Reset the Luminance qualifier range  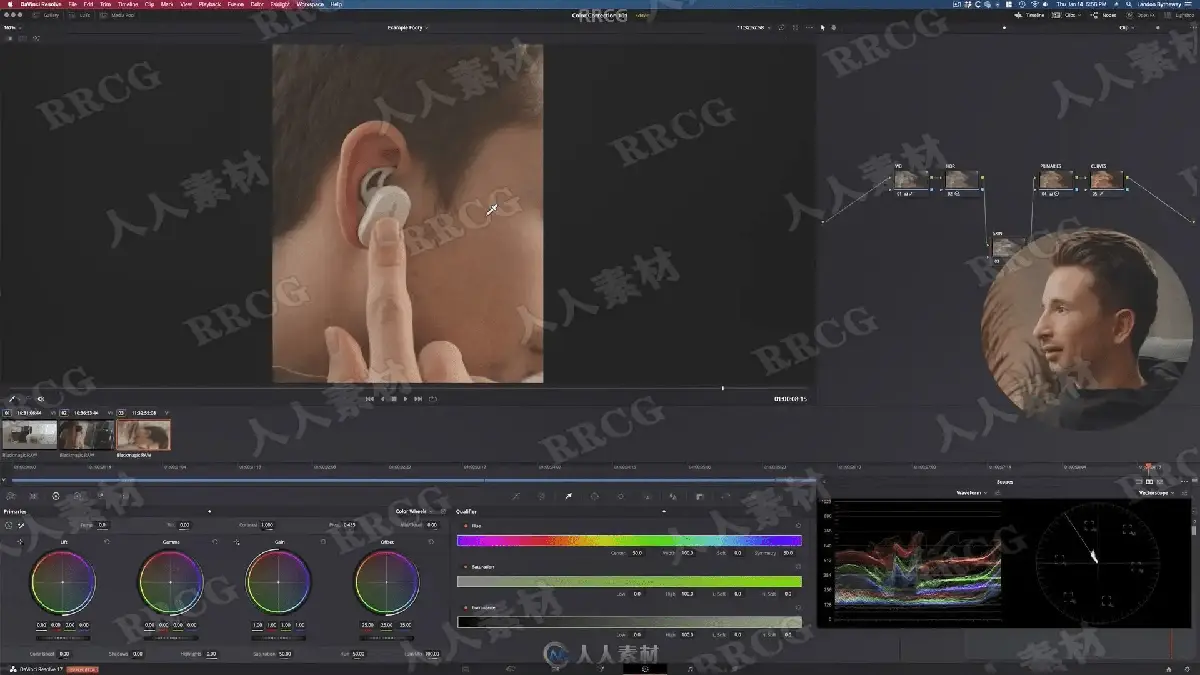coord(798,608)
